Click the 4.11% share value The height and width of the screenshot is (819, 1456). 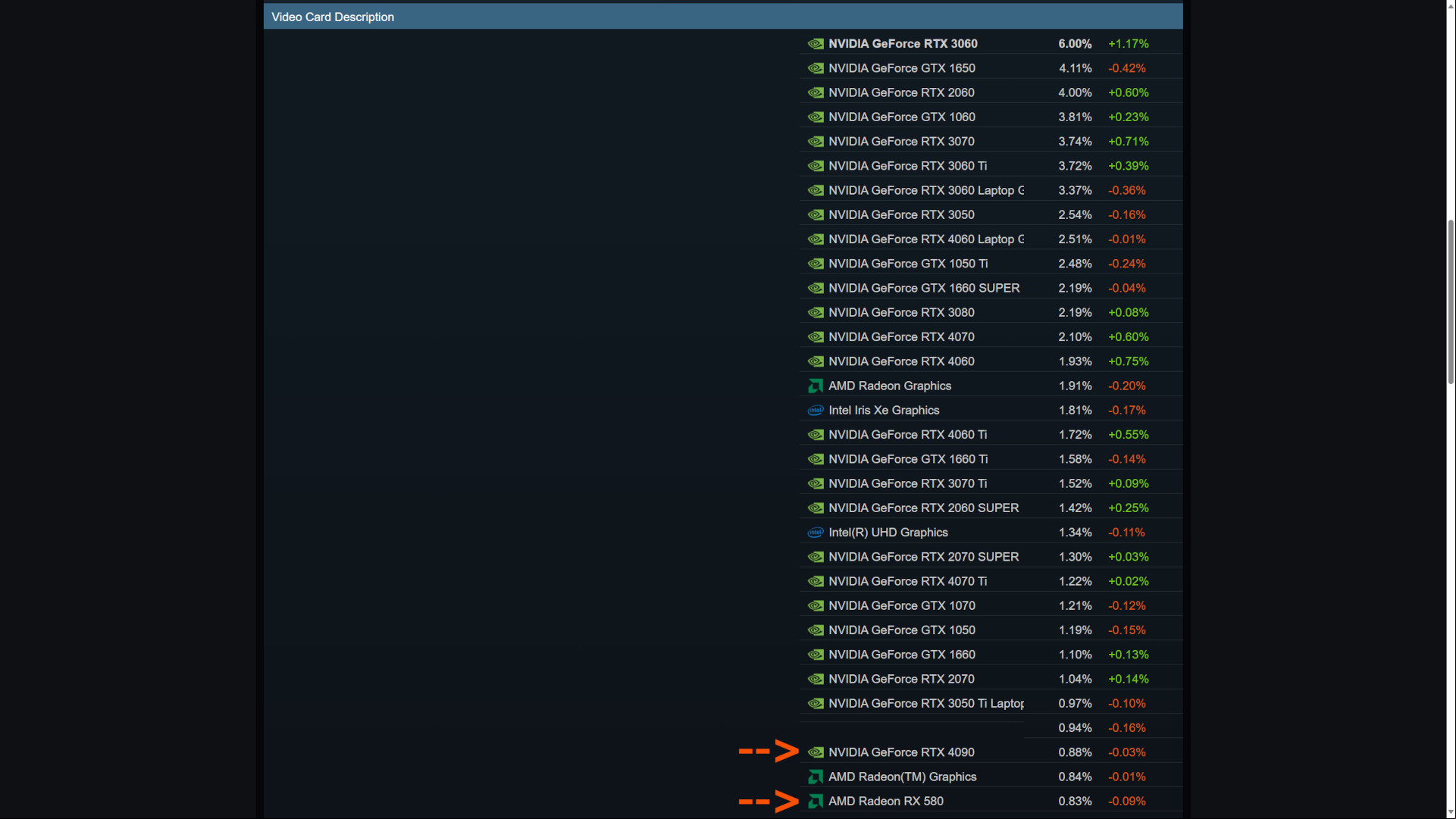tap(1075, 68)
